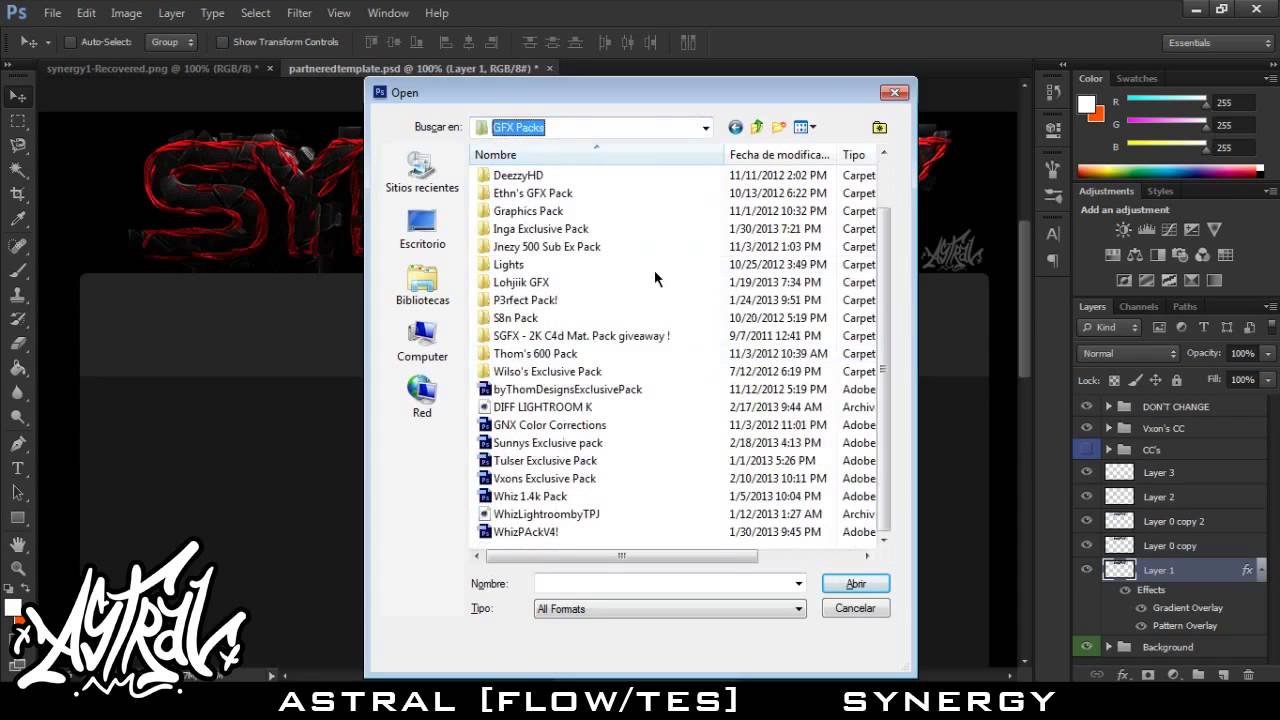Viewport: 1280px width, 720px height.
Task: Open Escritorio shortcut in places bar
Action: [422, 229]
